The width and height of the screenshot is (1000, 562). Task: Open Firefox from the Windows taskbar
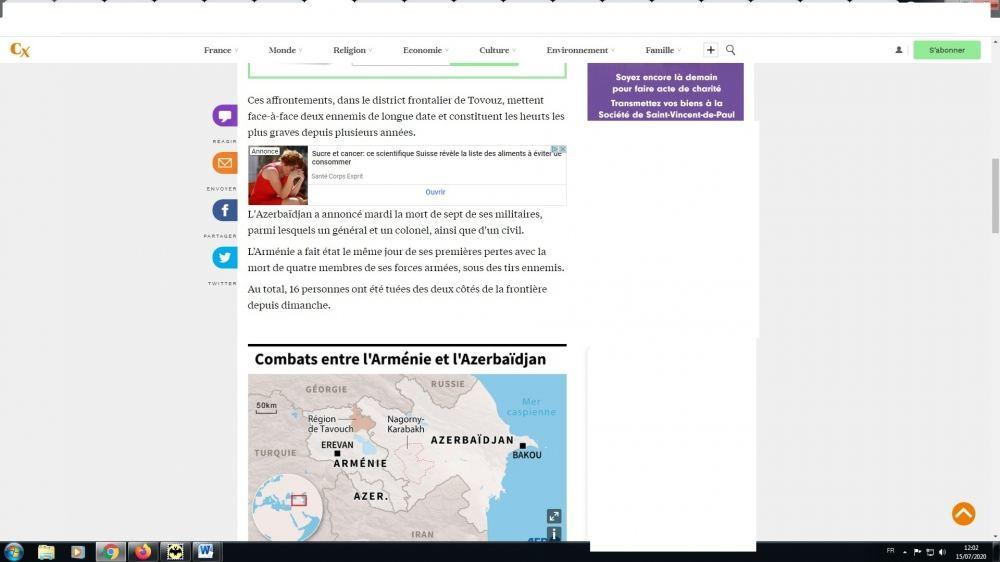[142, 551]
